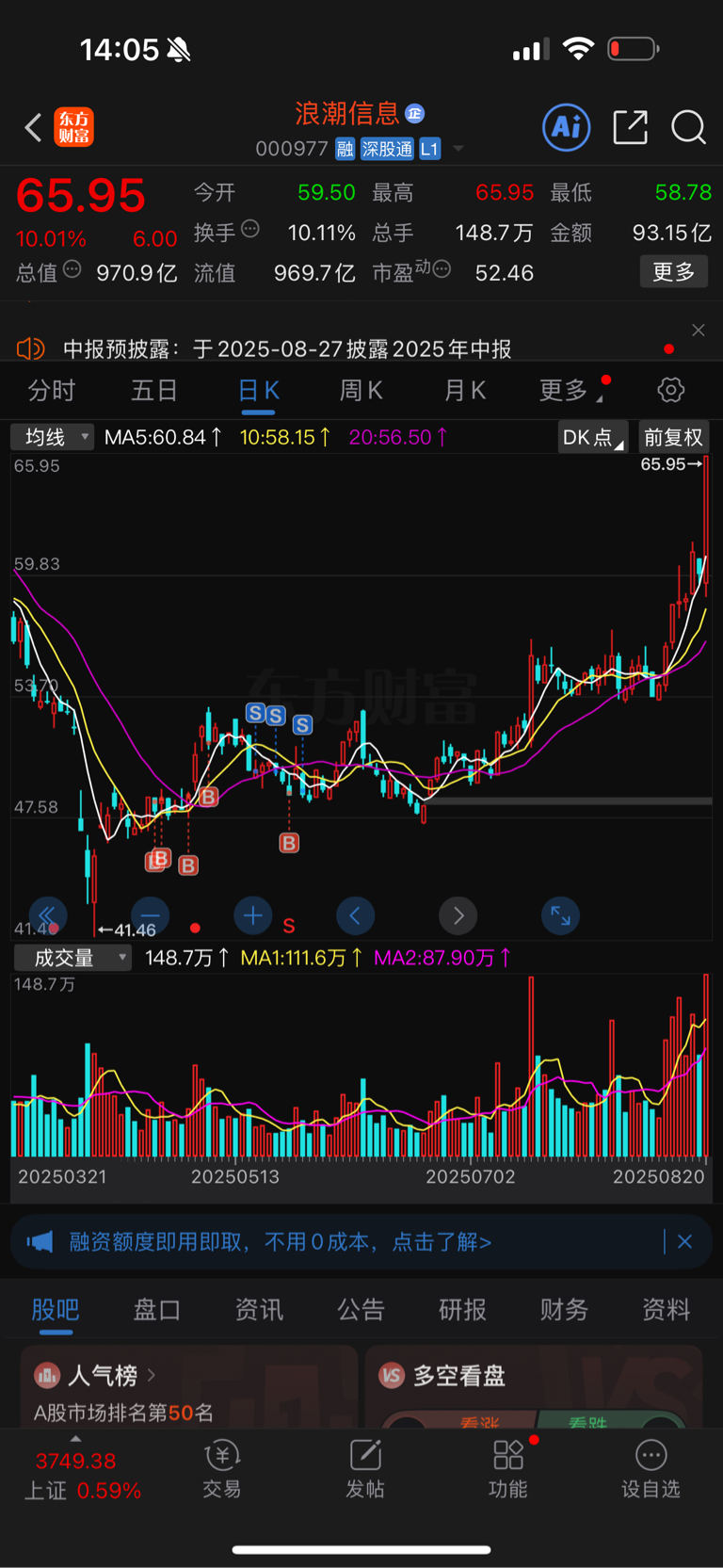Open the 融资额度即用即取 promo link

(281, 1242)
